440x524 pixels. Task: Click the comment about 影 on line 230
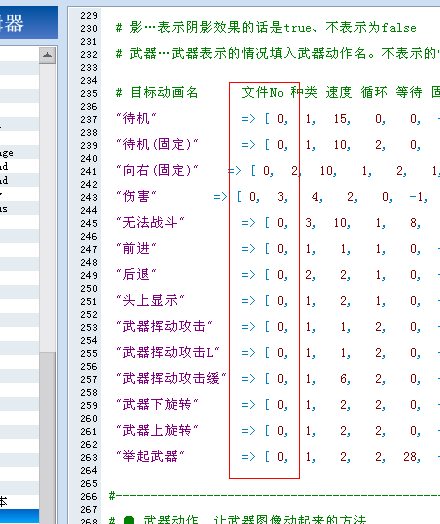click(x=266, y=27)
